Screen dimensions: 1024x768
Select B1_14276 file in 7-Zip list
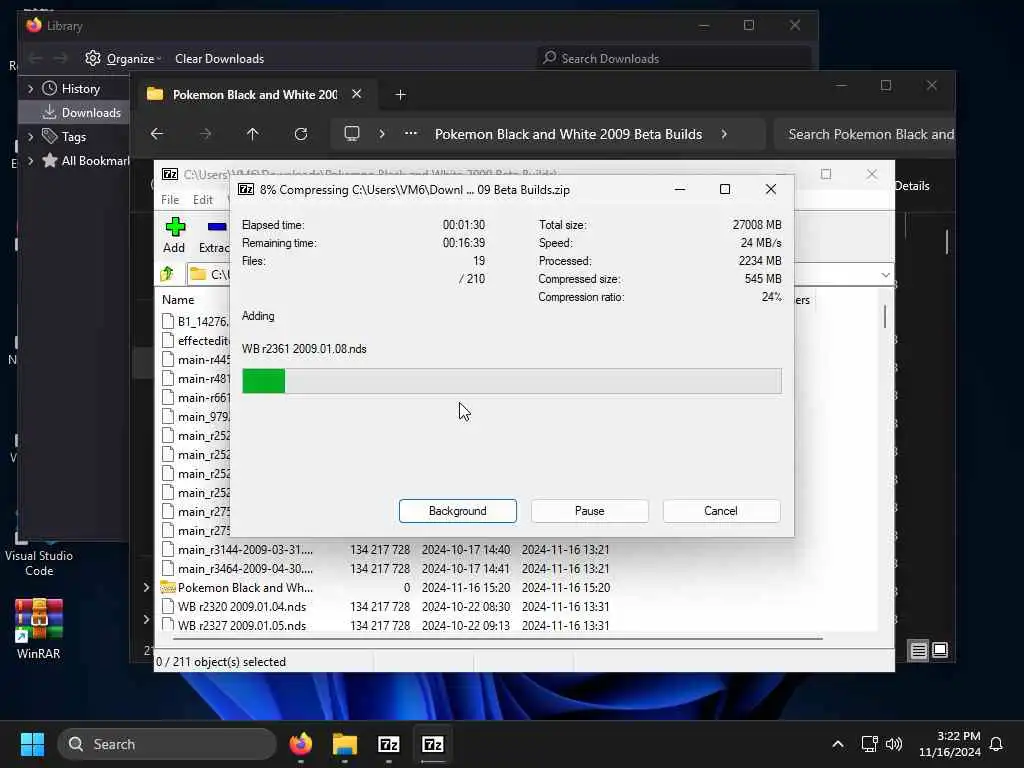(195, 321)
